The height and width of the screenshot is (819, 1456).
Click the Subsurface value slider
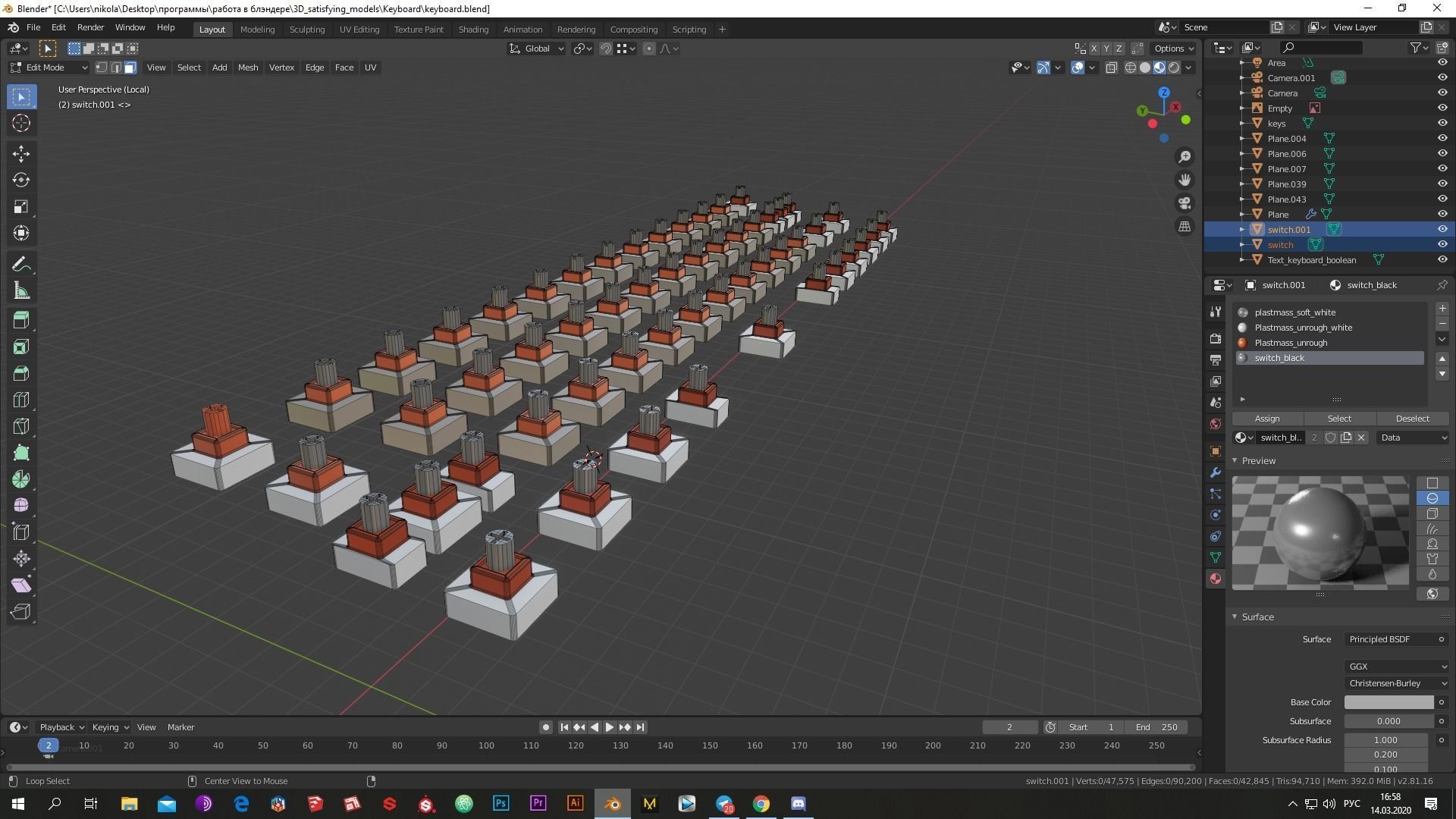pos(1389,721)
